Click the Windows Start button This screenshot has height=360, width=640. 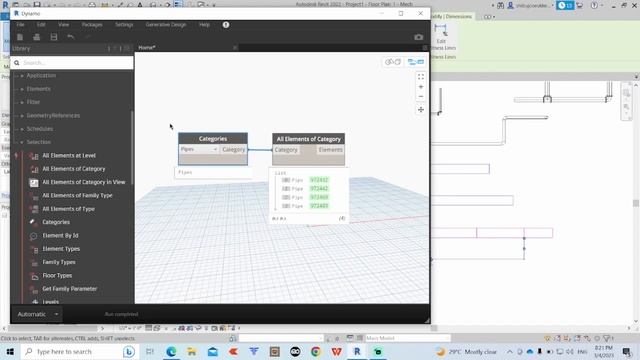tap(10, 351)
